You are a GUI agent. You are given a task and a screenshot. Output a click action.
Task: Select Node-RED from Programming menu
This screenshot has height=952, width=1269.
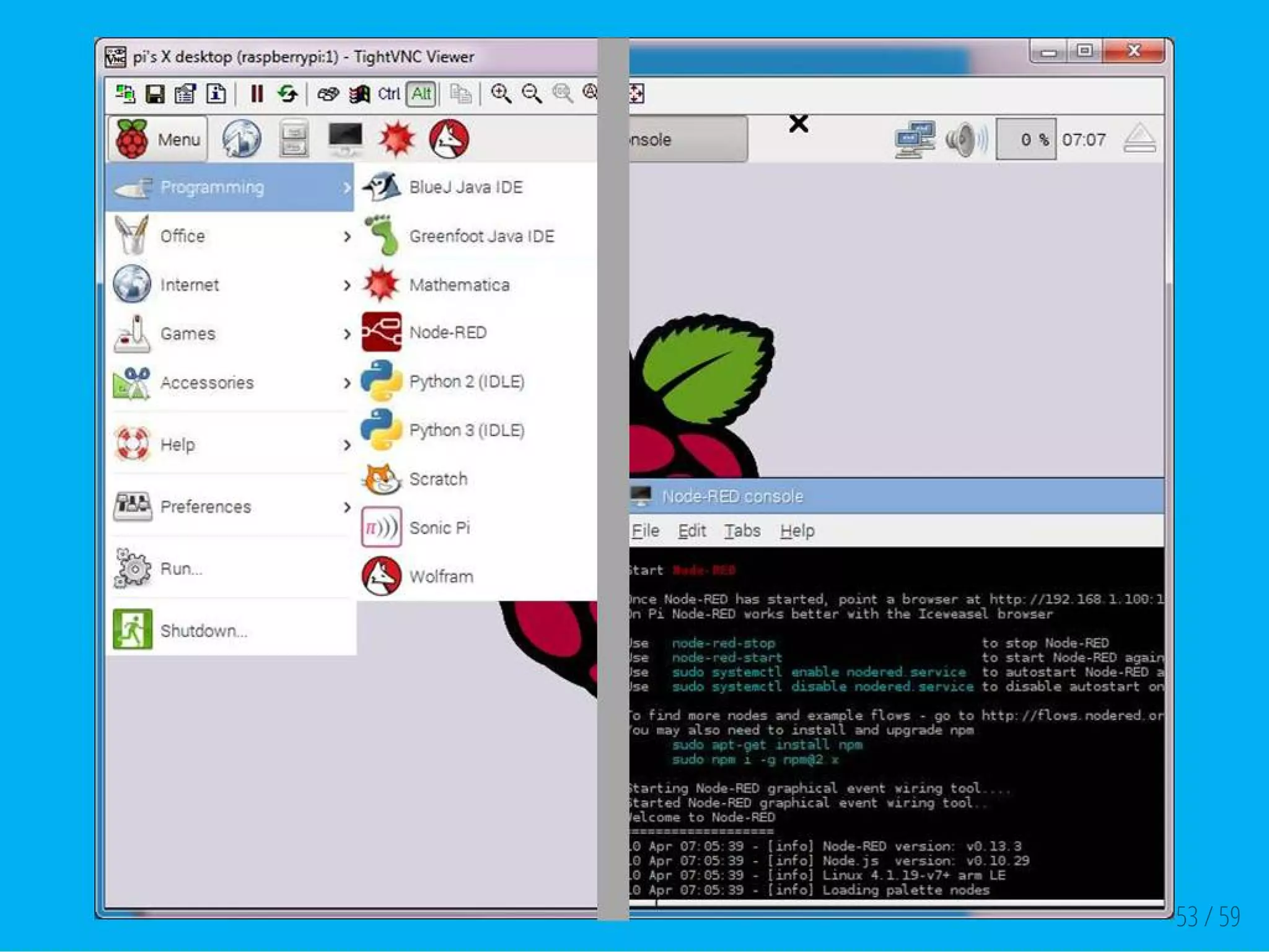pyautogui.click(x=447, y=333)
